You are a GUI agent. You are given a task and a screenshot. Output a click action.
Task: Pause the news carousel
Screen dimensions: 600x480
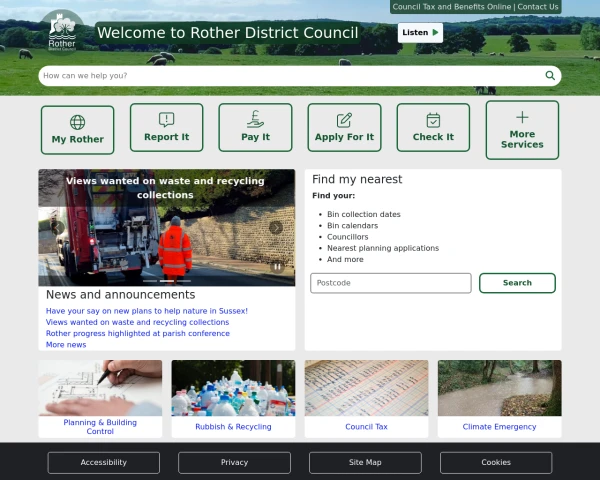(277, 267)
